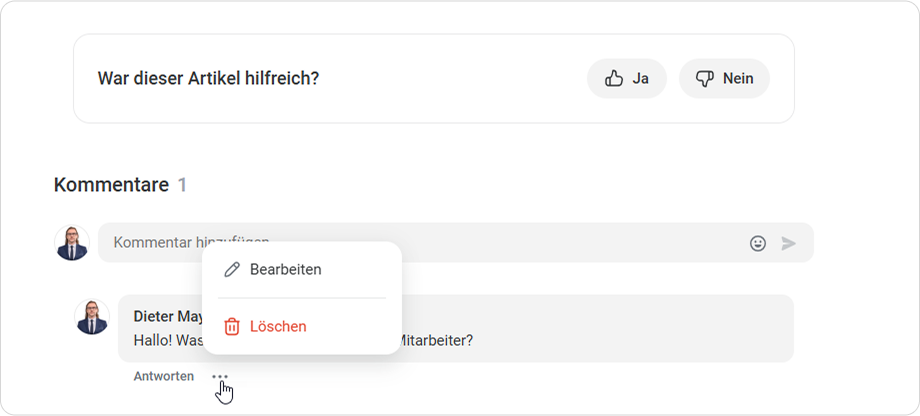The width and height of the screenshot is (920, 416).
Task: Click the comment count number 1
Action: click(x=182, y=185)
